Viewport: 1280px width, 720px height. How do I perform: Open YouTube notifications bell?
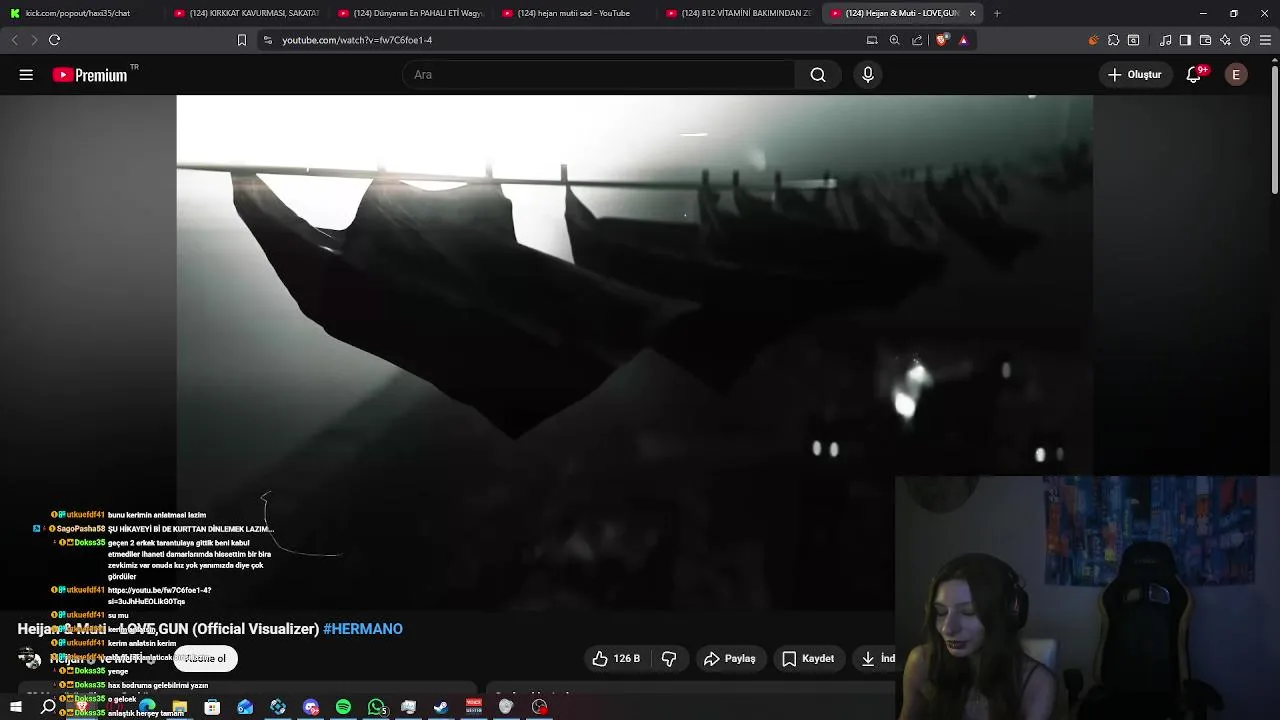(x=1194, y=75)
